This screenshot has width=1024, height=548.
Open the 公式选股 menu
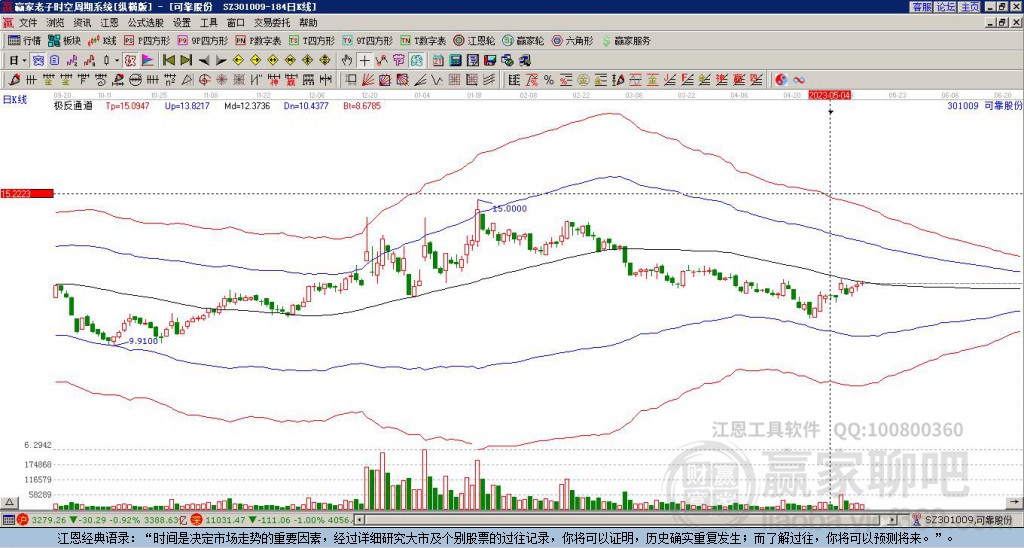click(x=146, y=23)
